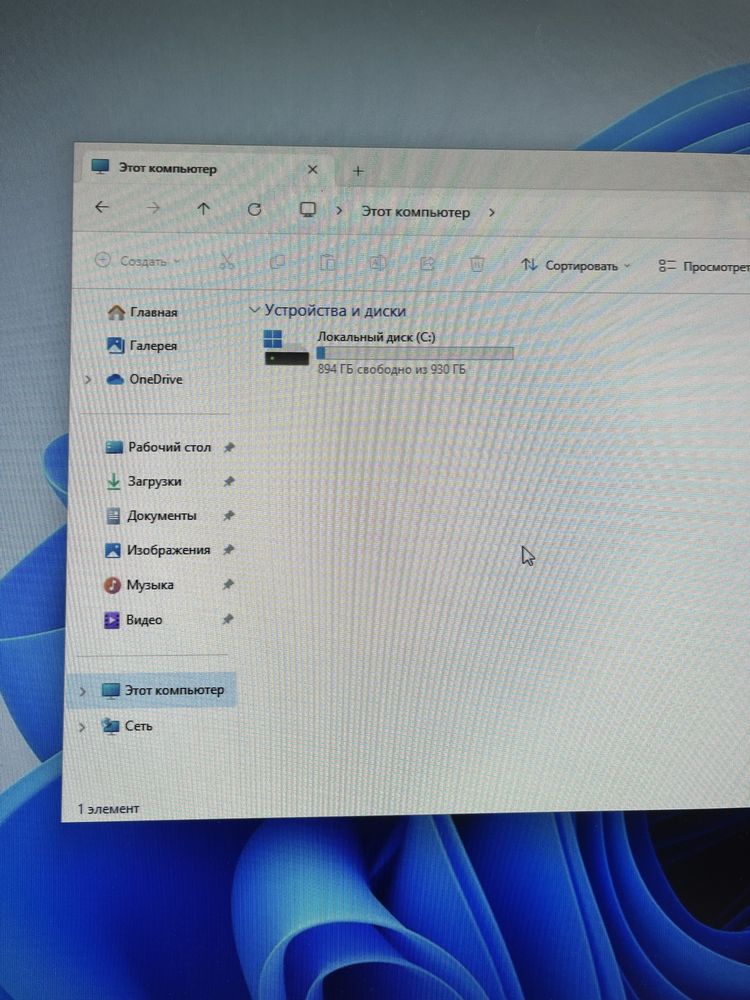Click the 1 элемент status text
Image resolution: width=750 pixels, height=1000 pixels.
(108, 809)
